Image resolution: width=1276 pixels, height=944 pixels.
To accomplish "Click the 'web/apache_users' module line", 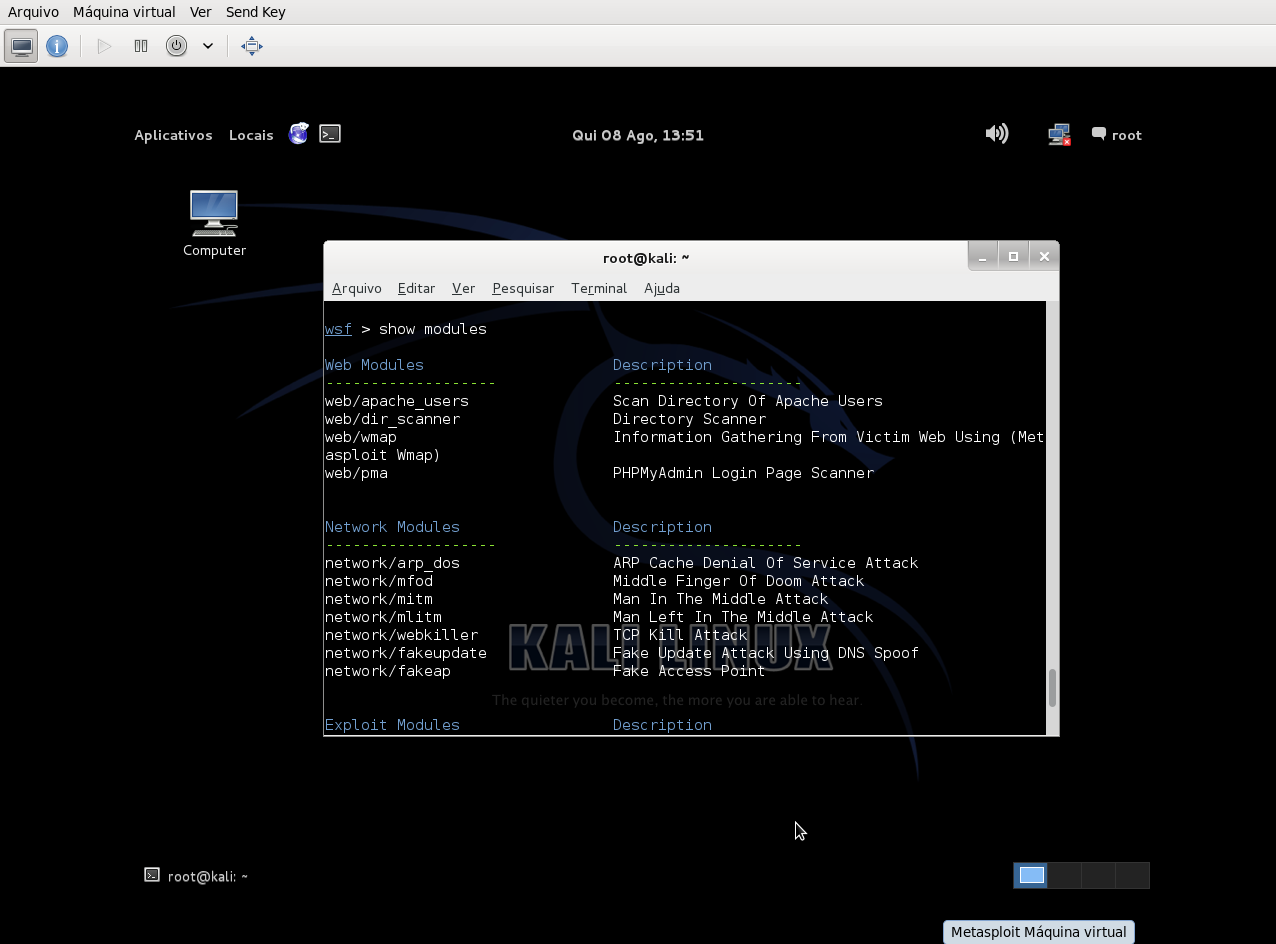I will pyautogui.click(x=397, y=401).
